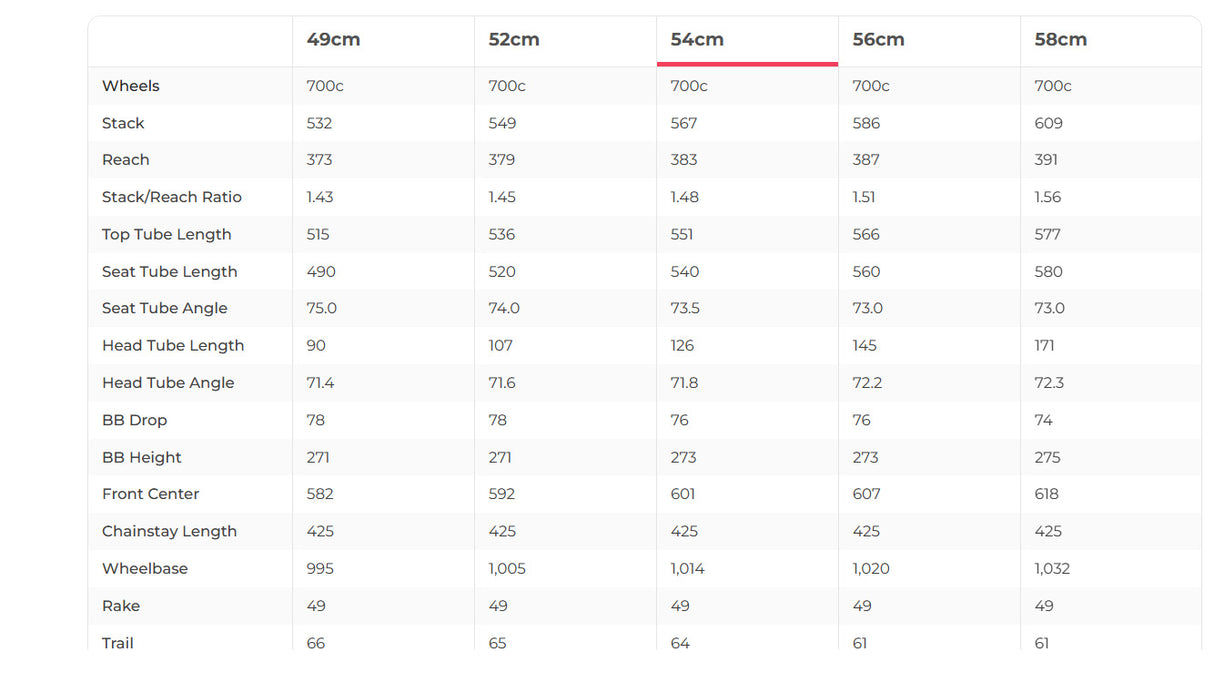Click the 1,032 wheelbase value for 58cm
The image size is (1214, 683).
tap(1052, 569)
